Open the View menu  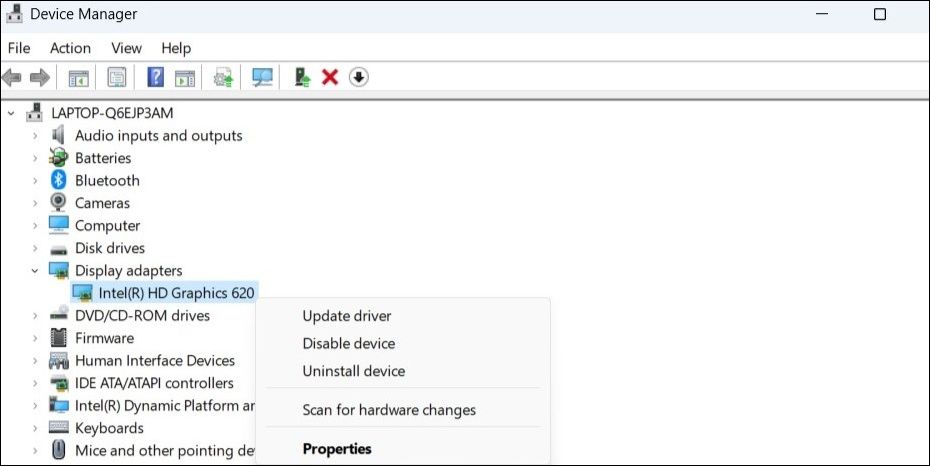[126, 48]
